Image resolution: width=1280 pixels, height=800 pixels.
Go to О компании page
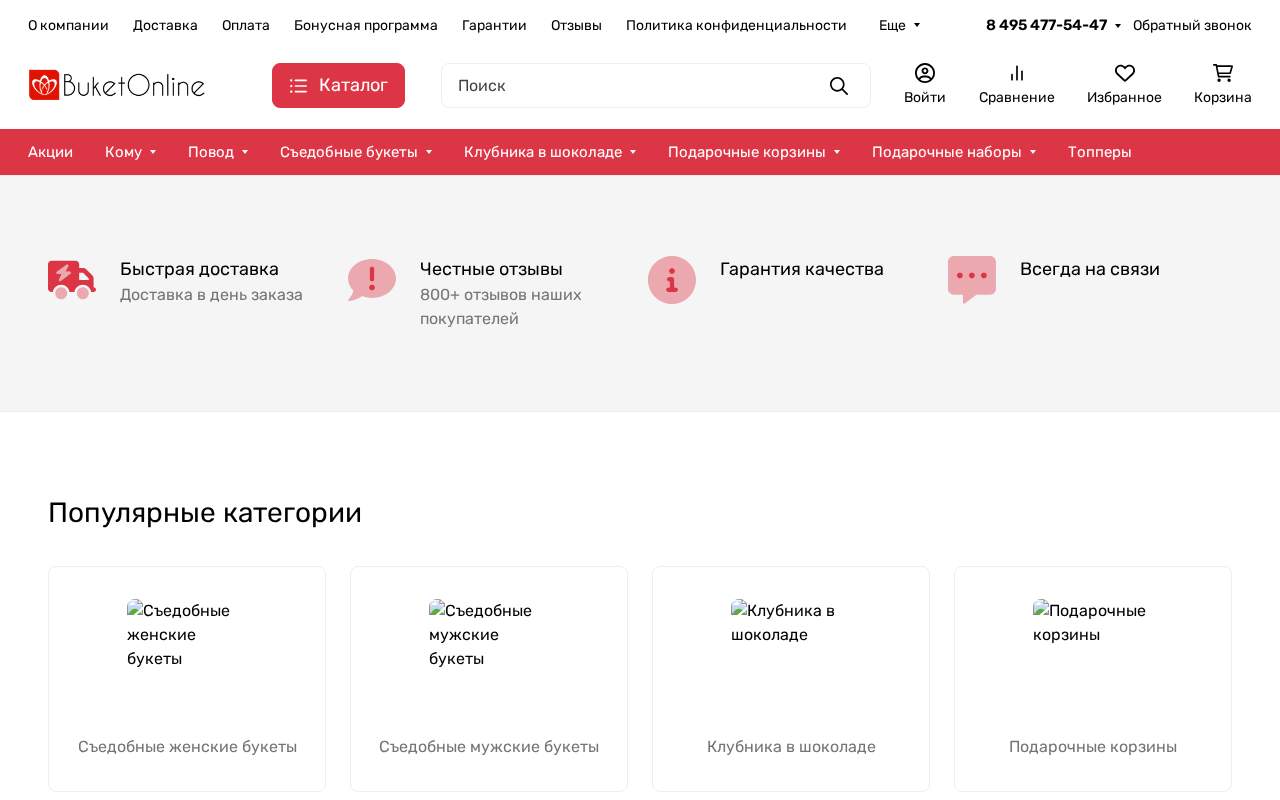68,25
